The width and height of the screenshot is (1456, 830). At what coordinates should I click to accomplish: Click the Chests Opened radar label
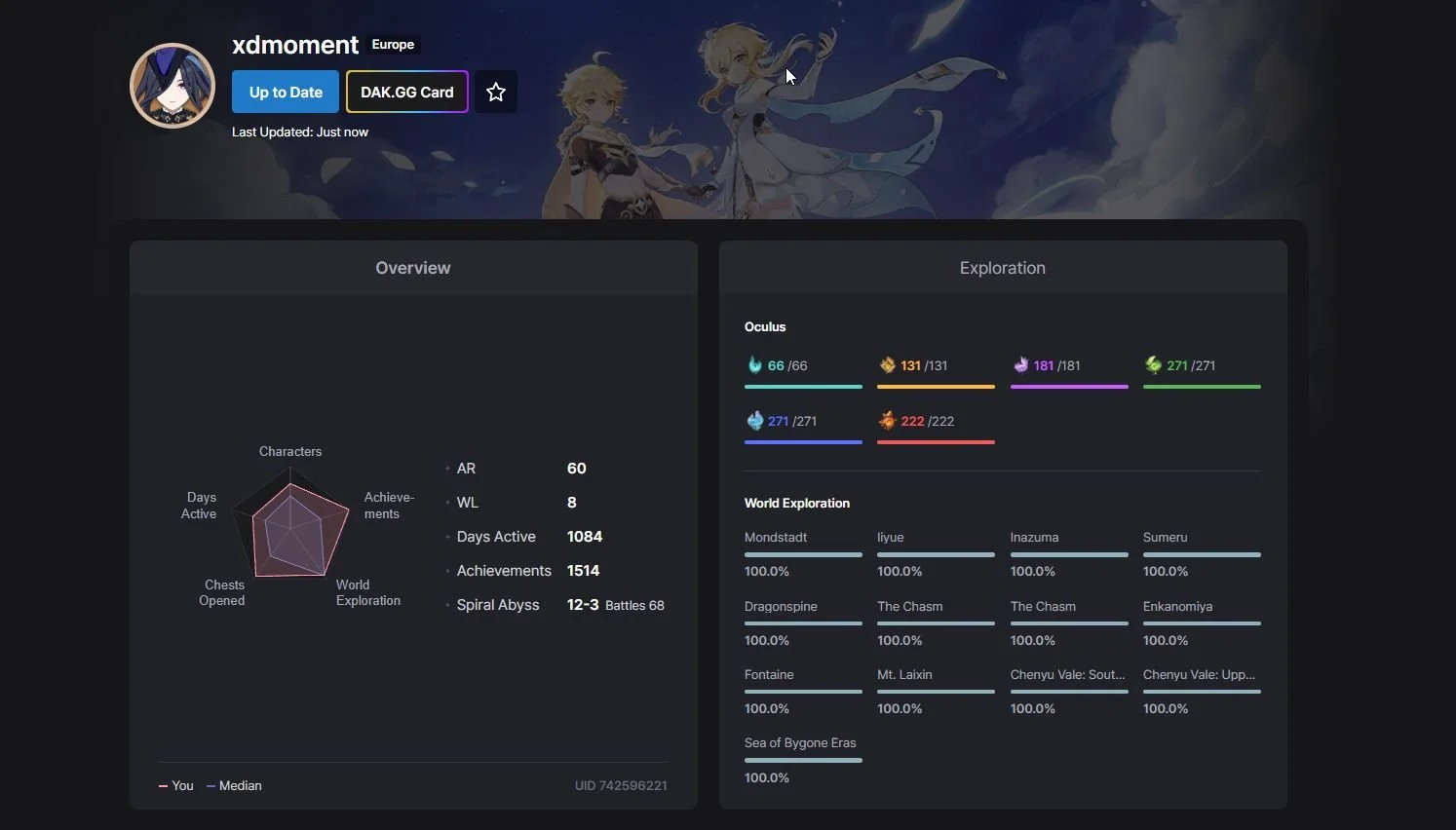point(222,592)
